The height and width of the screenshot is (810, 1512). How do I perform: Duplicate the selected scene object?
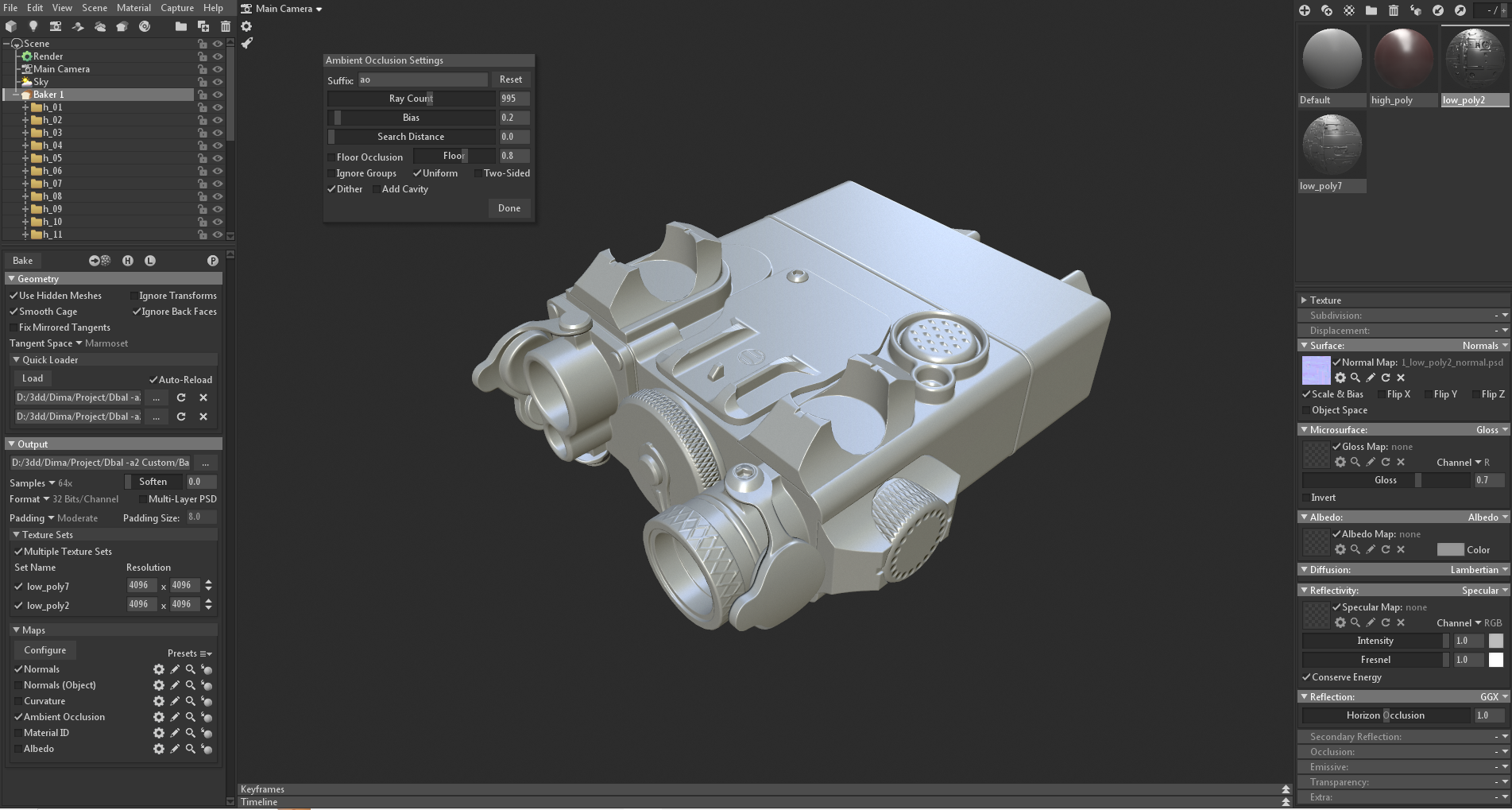pos(203,26)
